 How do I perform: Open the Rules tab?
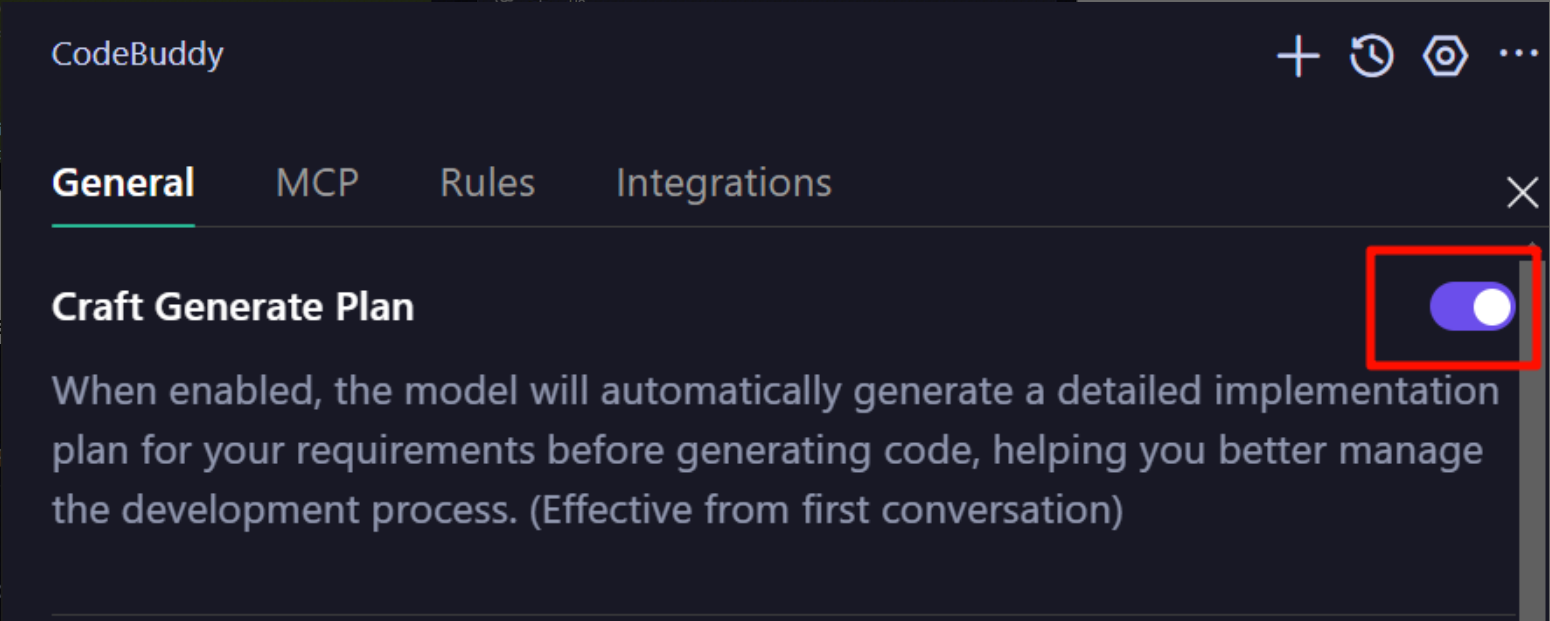pyautogui.click(x=487, y=182)
